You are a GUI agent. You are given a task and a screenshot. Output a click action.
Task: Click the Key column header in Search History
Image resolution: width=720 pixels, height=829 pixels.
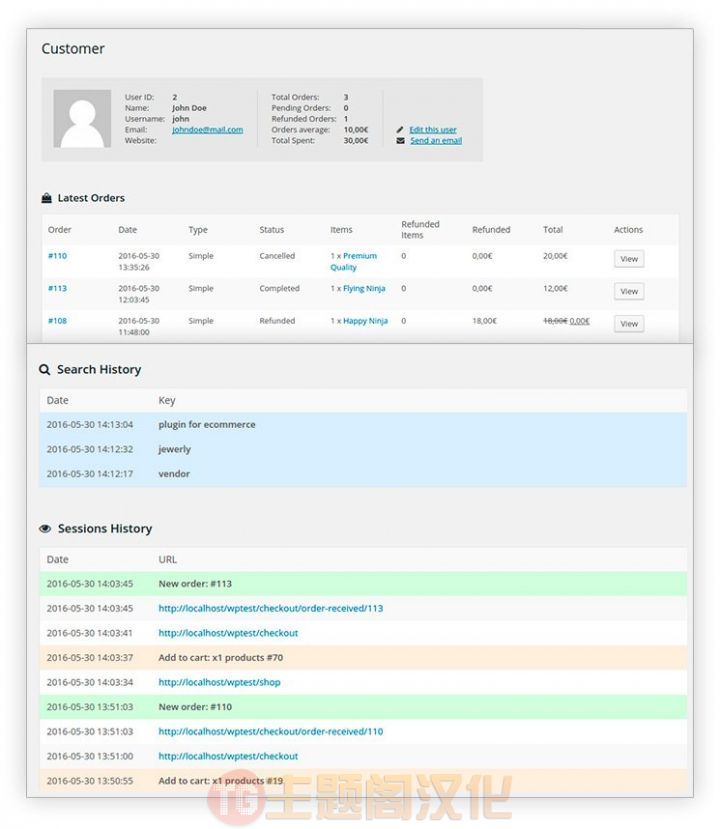pos(167,400)
